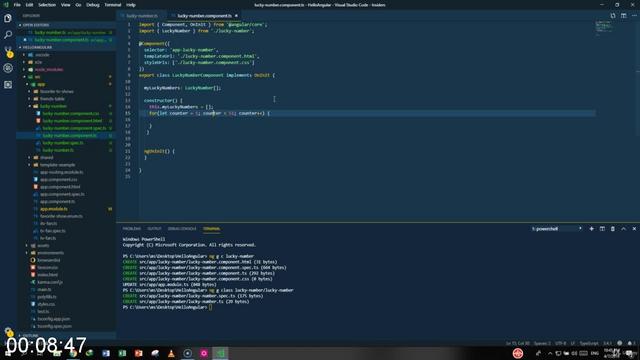Screen dimensions: 640x360
Task: Click the notifications bell in the status bar
Action: tap(630, 343)
